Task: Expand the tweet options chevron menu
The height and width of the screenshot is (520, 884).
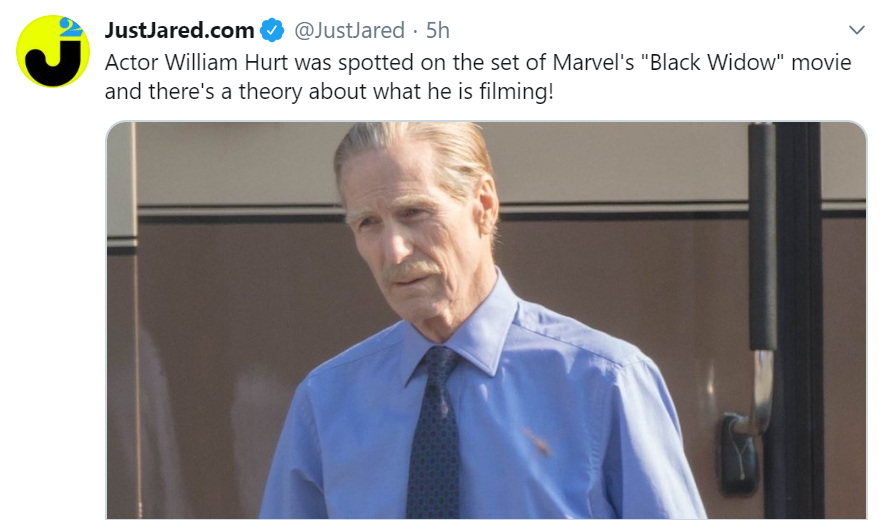Action: click(x=856, y=29)
